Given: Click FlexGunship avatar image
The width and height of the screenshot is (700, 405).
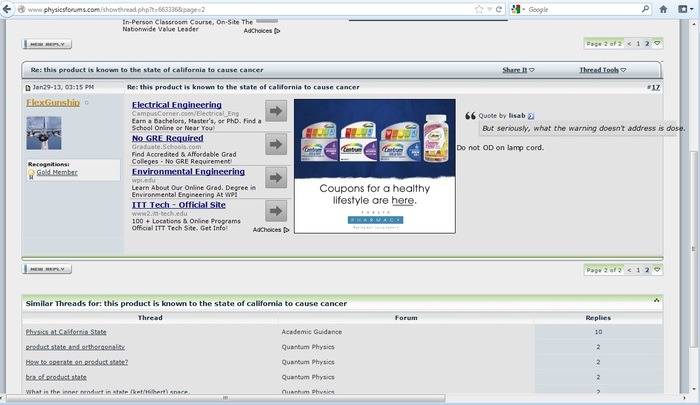Looking at the screenshot, I should pyautogui.click(x=44, y=133).
